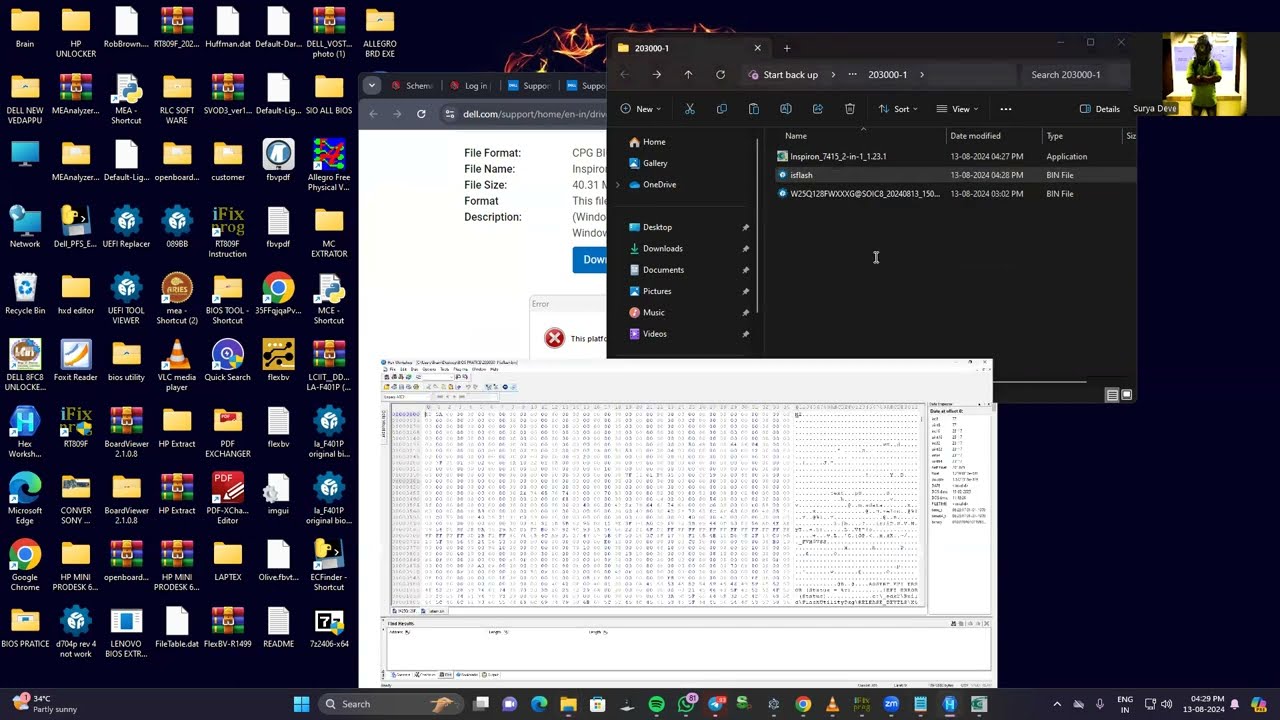Open Google Chrome desktop shortcut
1280x720 pixels.
coord(25,561)
